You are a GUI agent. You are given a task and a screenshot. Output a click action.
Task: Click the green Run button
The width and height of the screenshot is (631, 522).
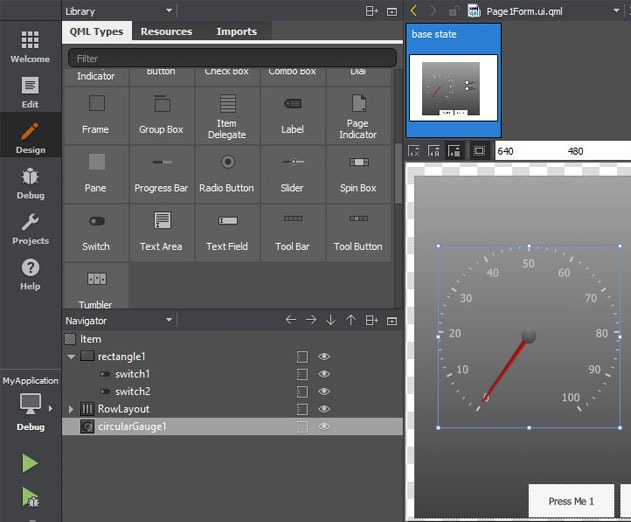pyautogui.click(x=30, y=463)
